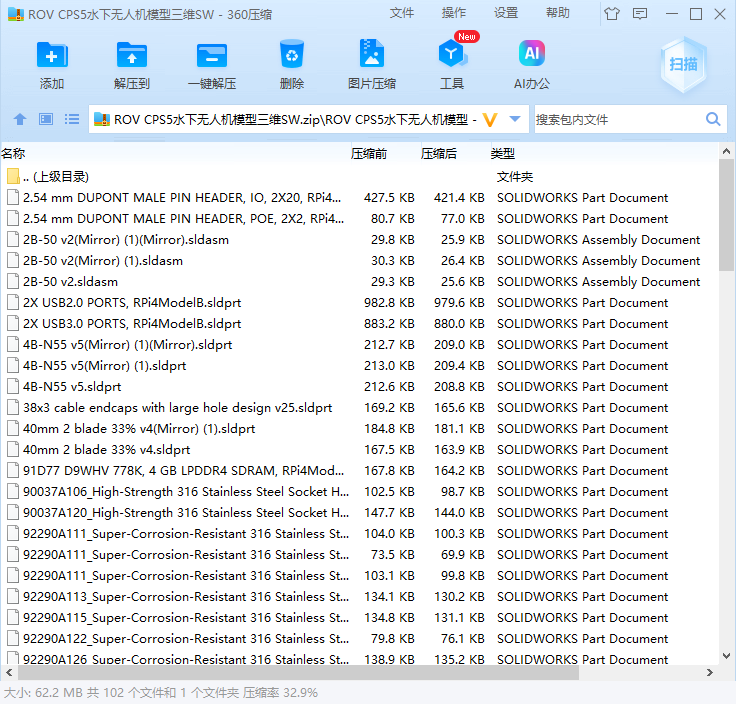736x704 pixels.
Task: Select 40mm 2 blade 33% v4(Mirror) (1).sldprt
Action: (359, 429)
